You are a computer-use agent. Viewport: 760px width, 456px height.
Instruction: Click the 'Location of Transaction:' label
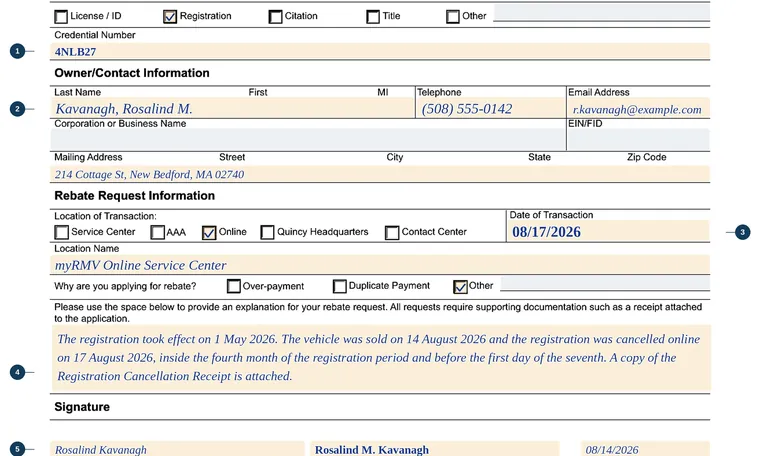[x=105, y=216]
